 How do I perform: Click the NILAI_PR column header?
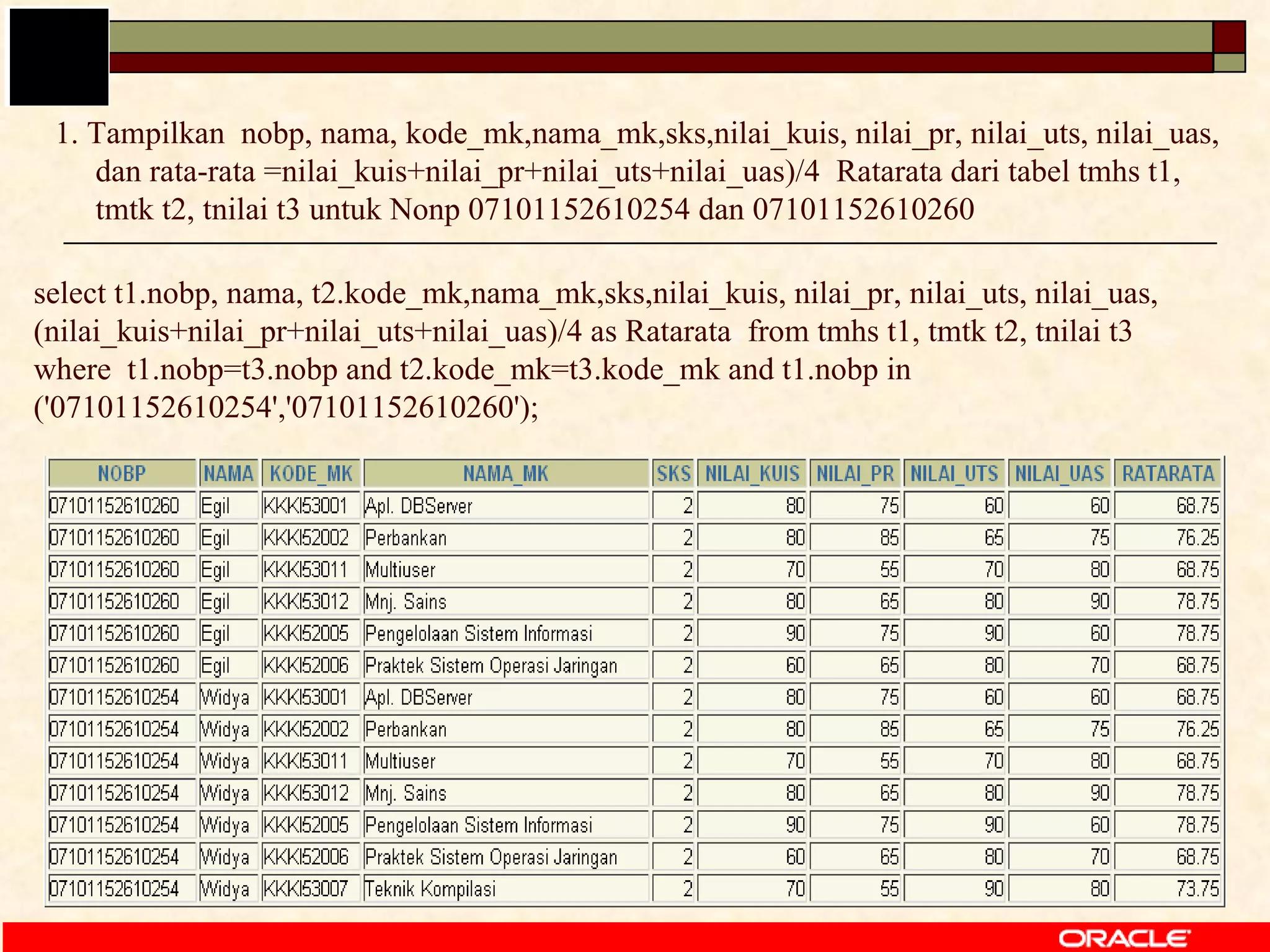coord(855,474)
